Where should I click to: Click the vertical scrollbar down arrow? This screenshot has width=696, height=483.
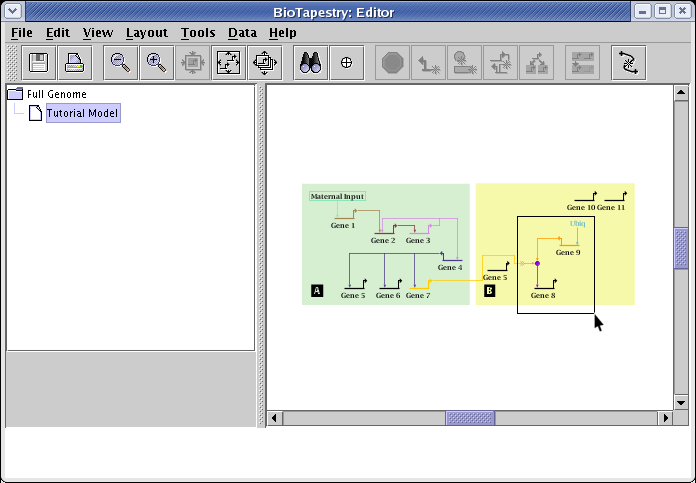(681, 401)
